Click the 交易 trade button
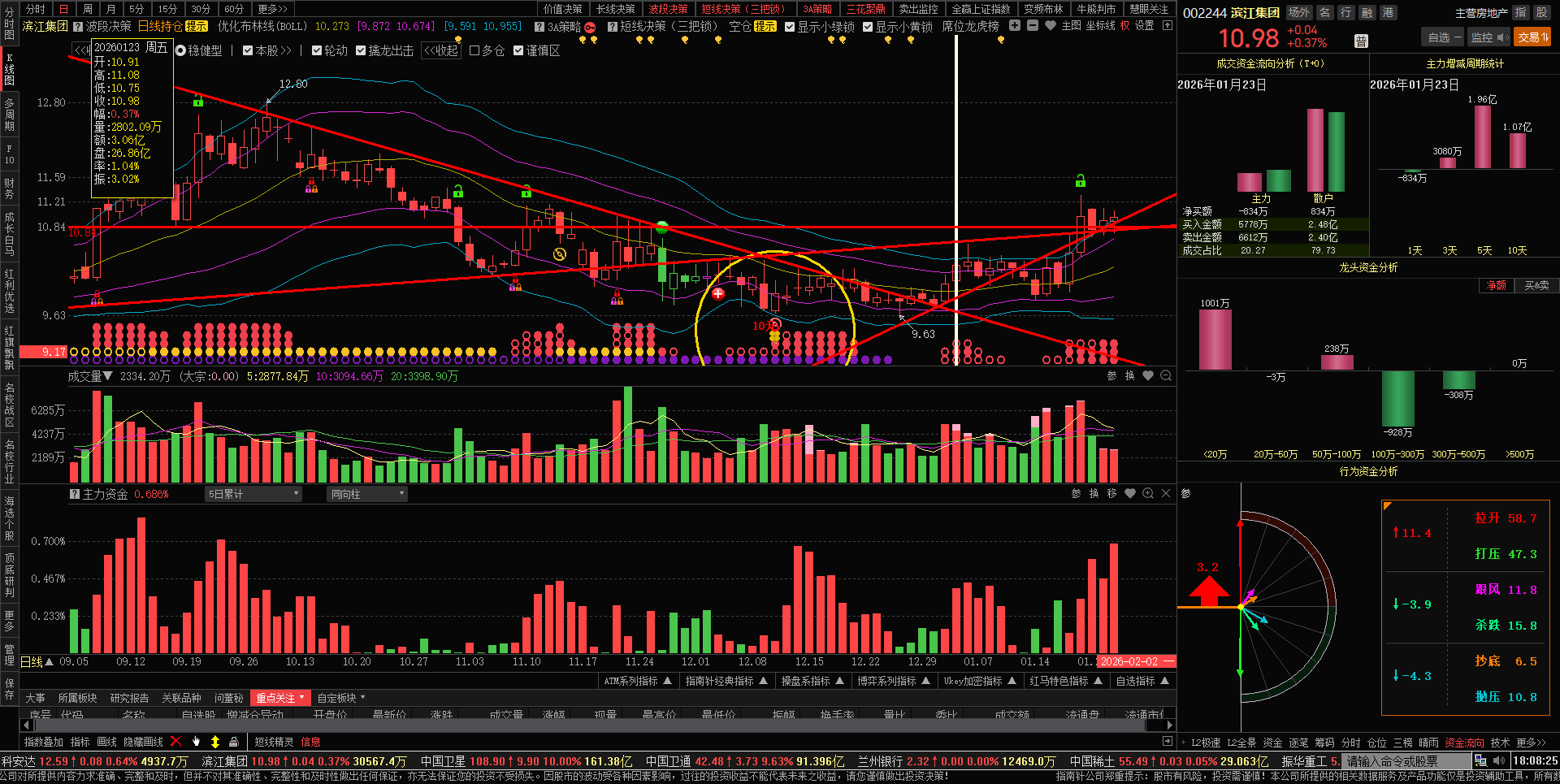The width and height of the screenshot is (1560, 784). pyautogui.click(x=1532, y=37)
